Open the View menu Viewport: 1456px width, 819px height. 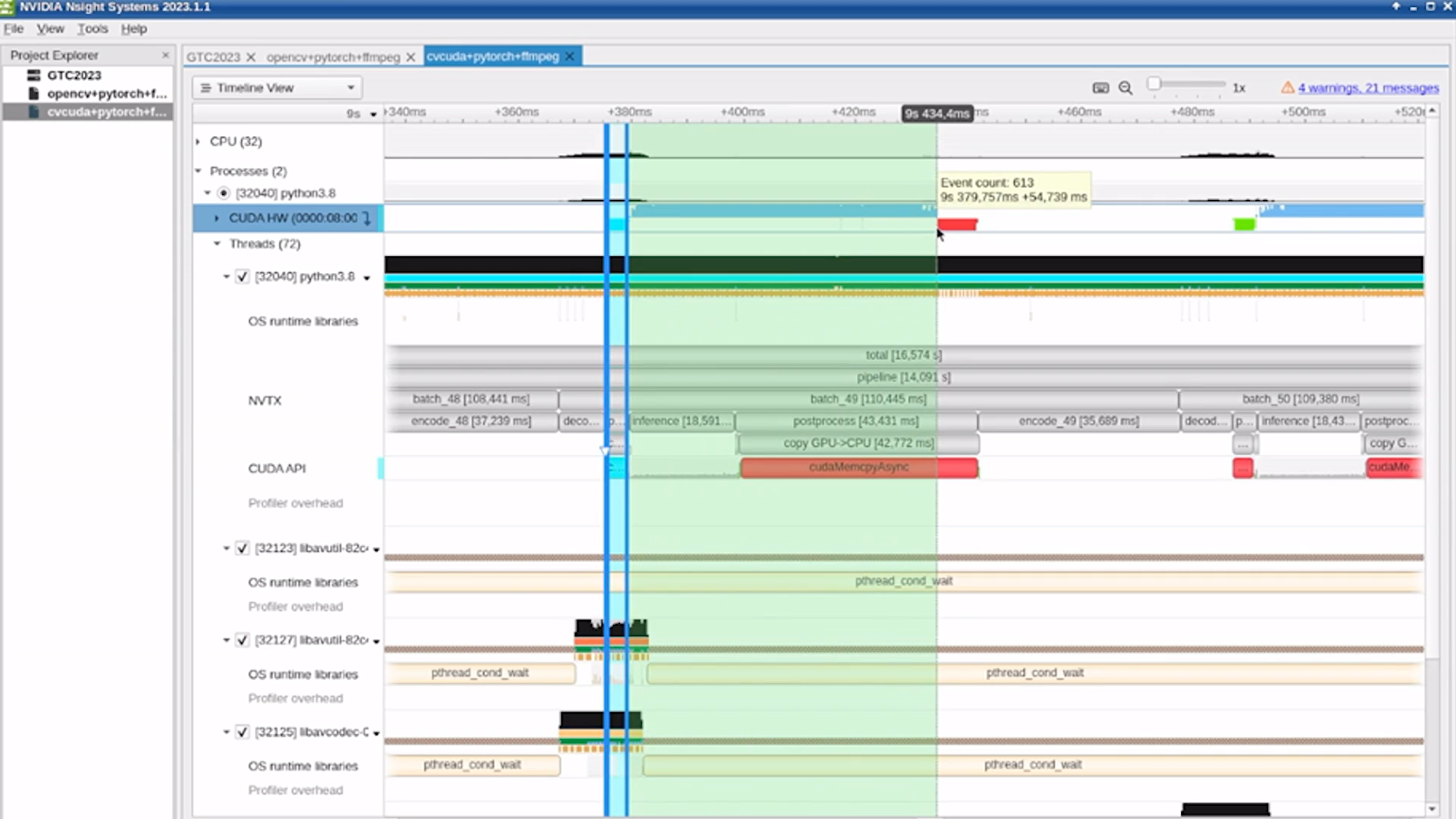50,29
